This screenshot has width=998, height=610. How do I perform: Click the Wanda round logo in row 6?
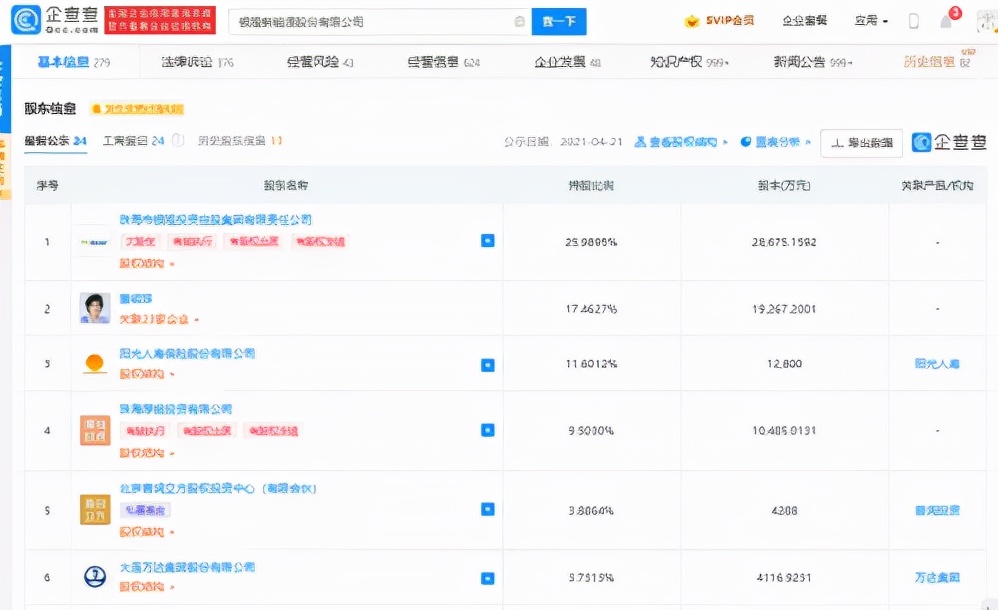coord(95,577)
